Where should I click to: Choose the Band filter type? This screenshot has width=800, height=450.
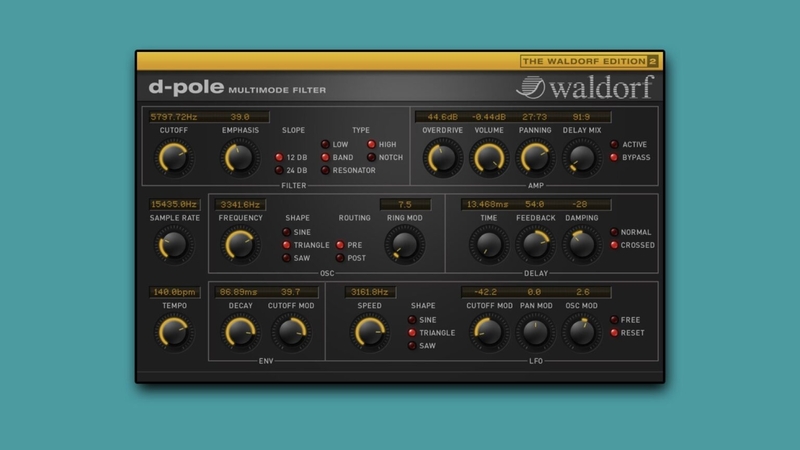tap(325, 157)
